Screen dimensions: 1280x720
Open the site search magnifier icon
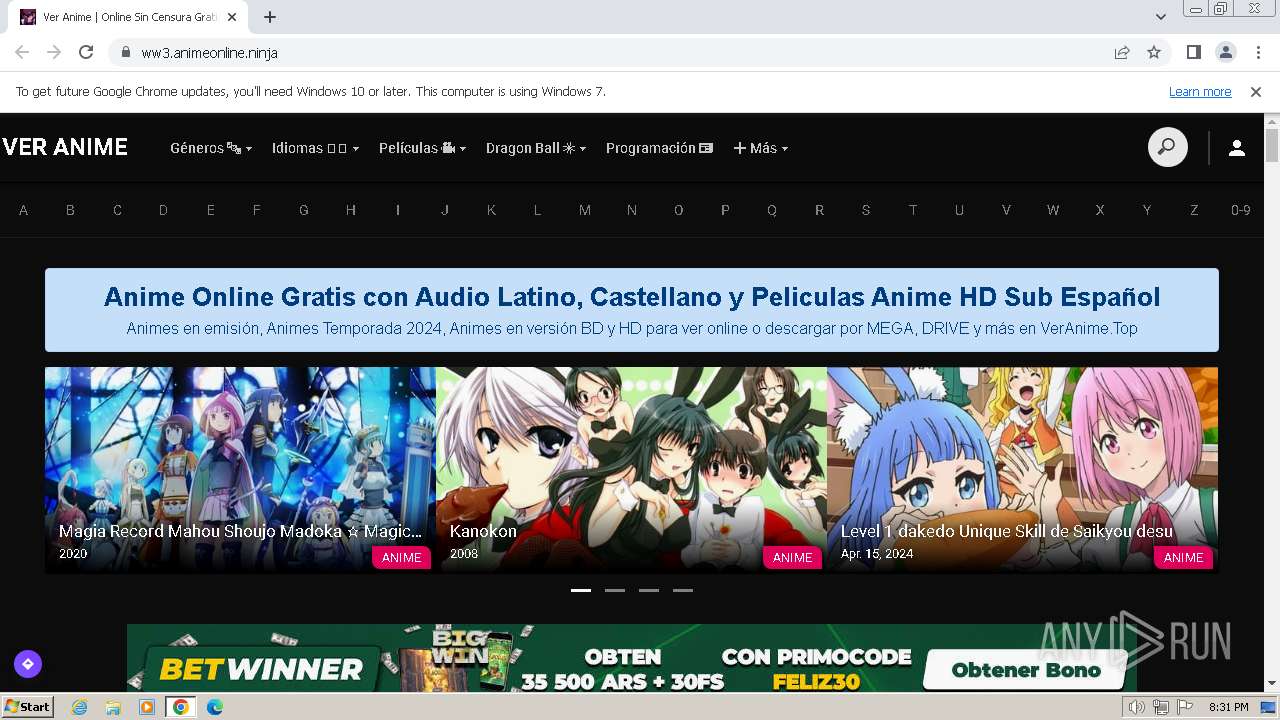[1167, 147]
